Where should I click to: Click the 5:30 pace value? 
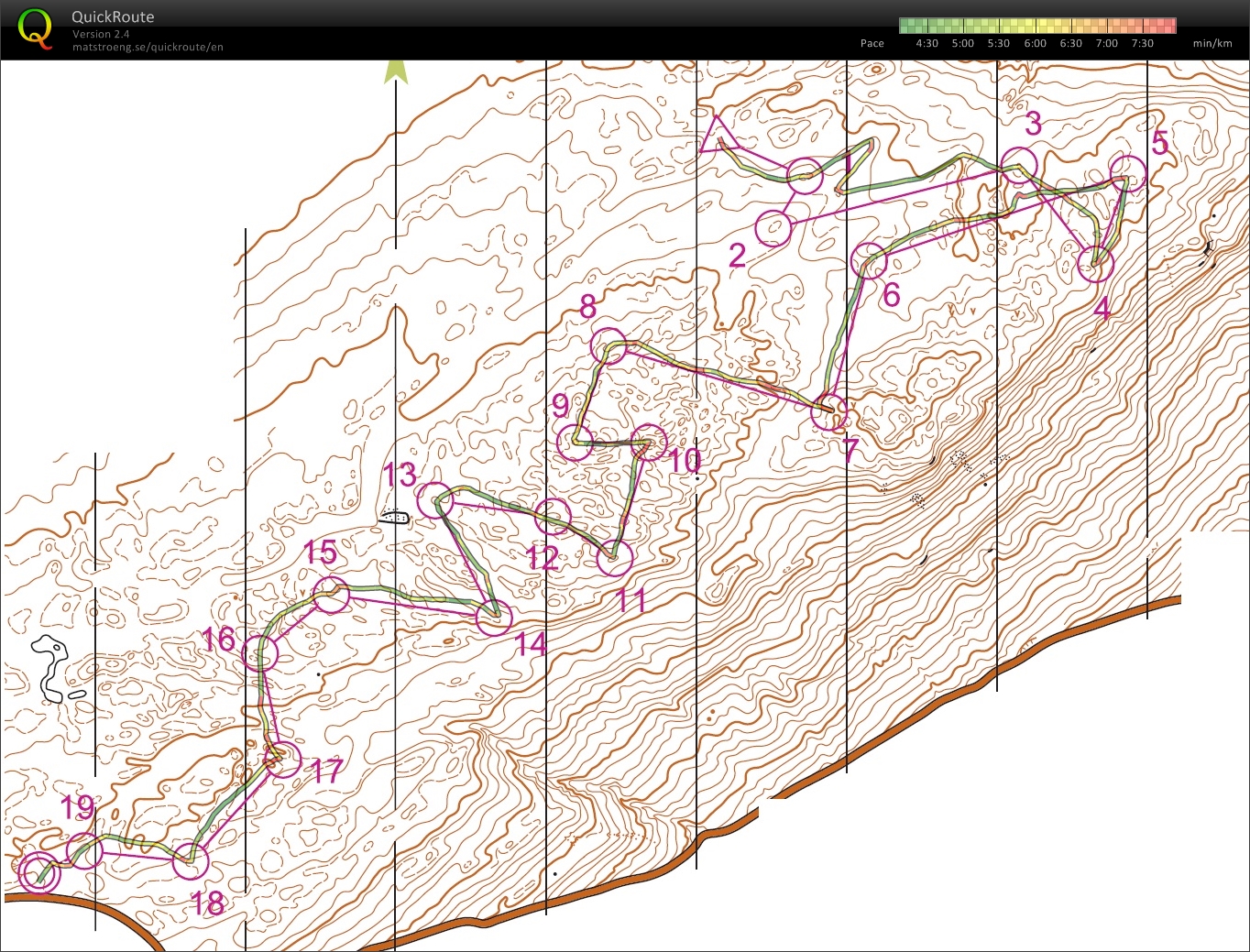click(999, 43)
